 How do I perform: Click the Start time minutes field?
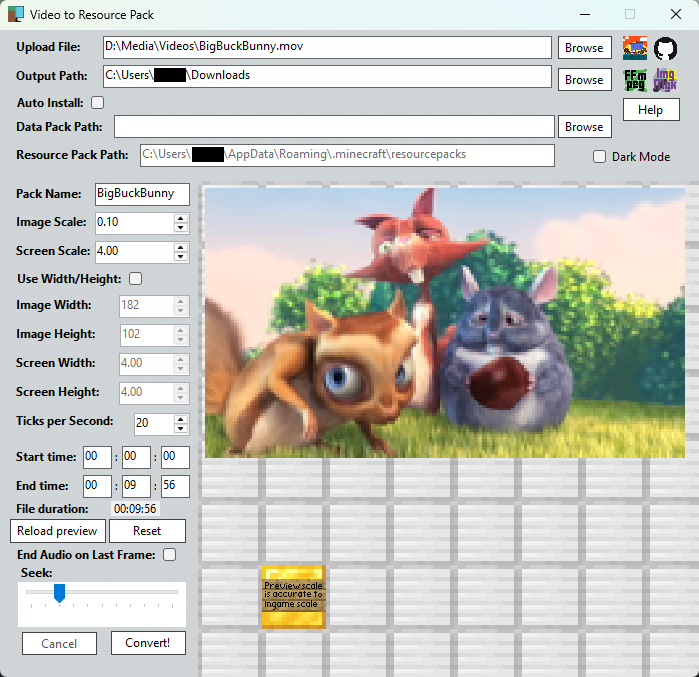click(x=136, y=457)
